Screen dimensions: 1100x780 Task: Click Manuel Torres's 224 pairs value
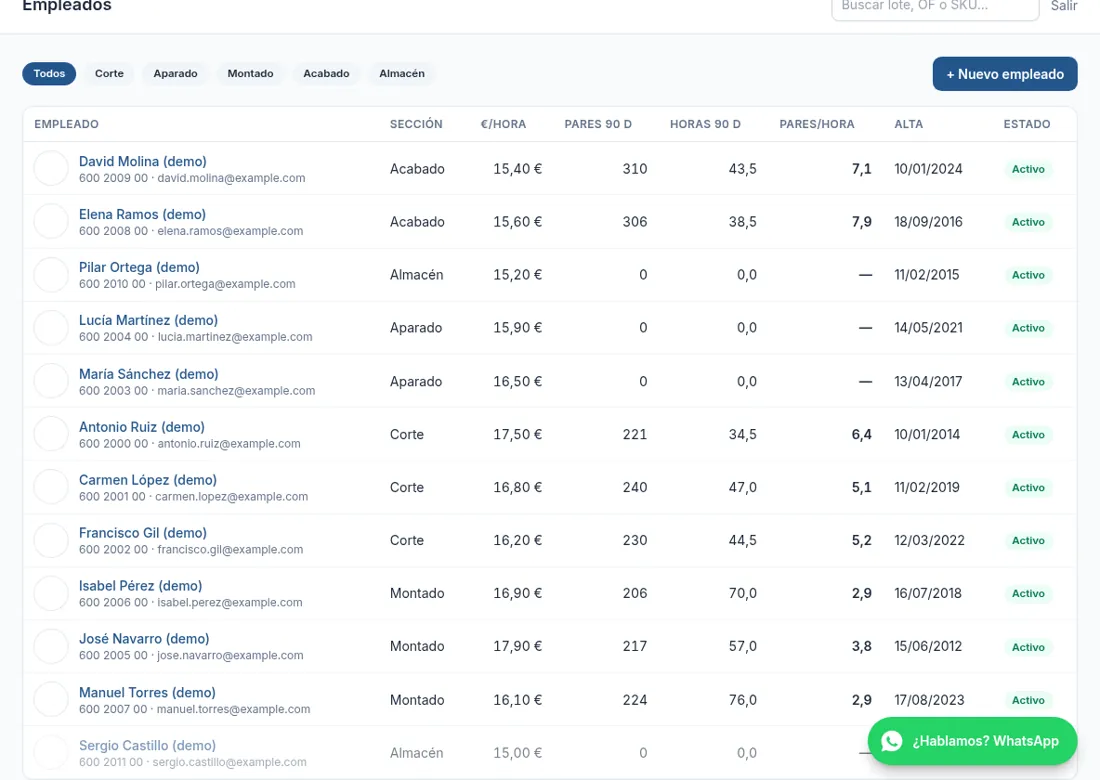coord(635,700)
